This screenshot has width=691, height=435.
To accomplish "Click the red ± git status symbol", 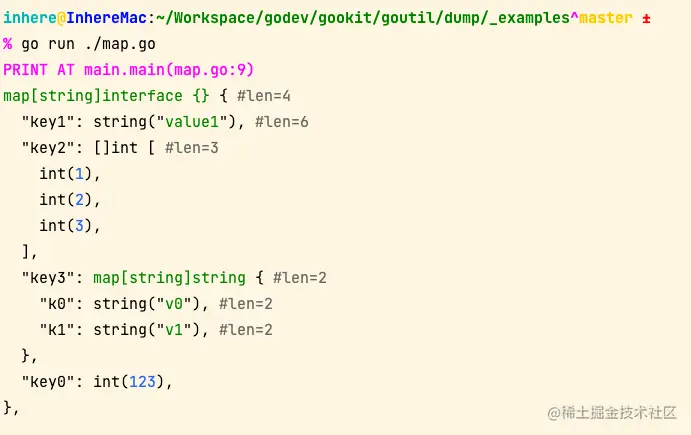I will 646,19.
